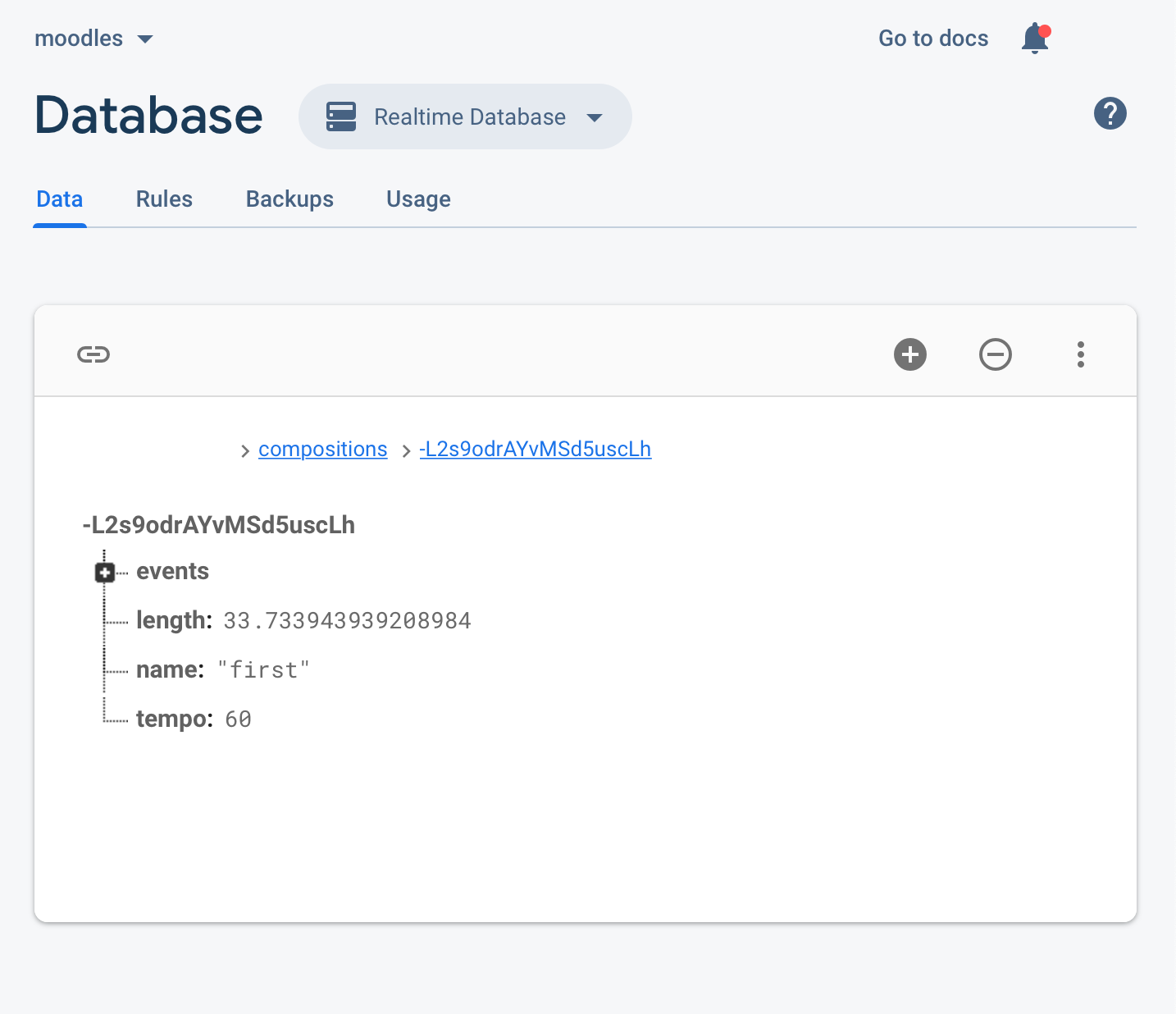This screenshot has width=1176, height=1014.
Task: Click the length value in the tree
Action: 347,620
